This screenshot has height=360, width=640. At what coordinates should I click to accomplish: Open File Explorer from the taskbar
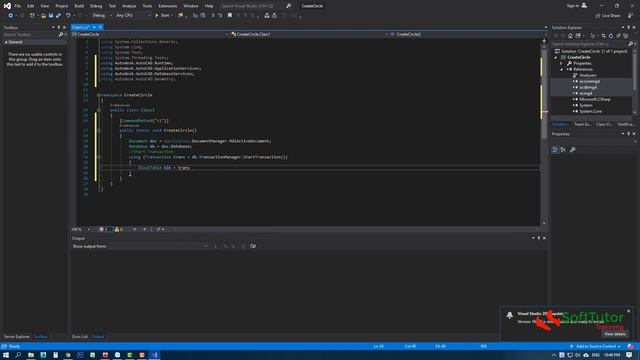(x=31, y=355)
